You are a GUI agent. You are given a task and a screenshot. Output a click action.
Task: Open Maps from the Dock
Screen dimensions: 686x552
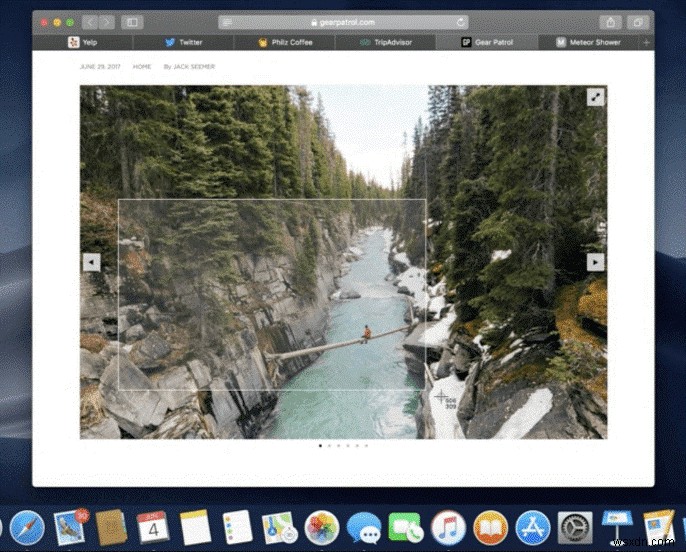tap(279, 528)
